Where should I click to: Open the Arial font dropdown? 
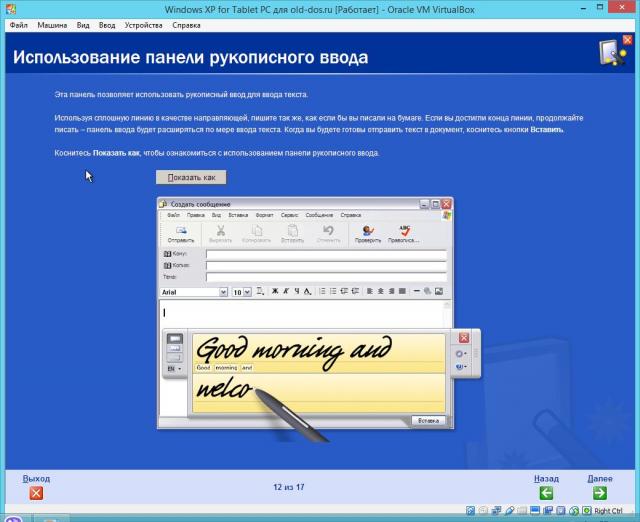[x=223, y=292]
